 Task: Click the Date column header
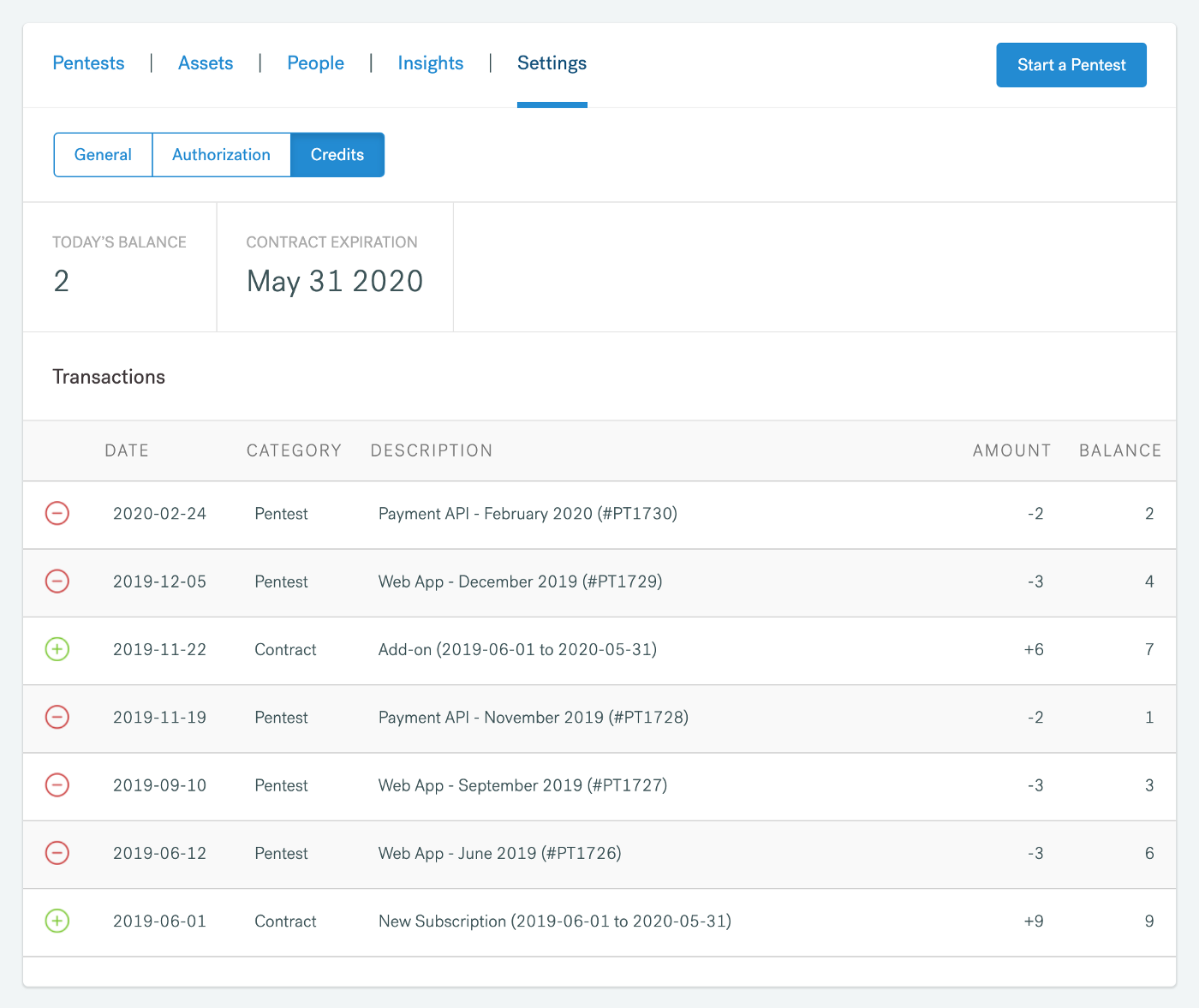click(127, 450)
